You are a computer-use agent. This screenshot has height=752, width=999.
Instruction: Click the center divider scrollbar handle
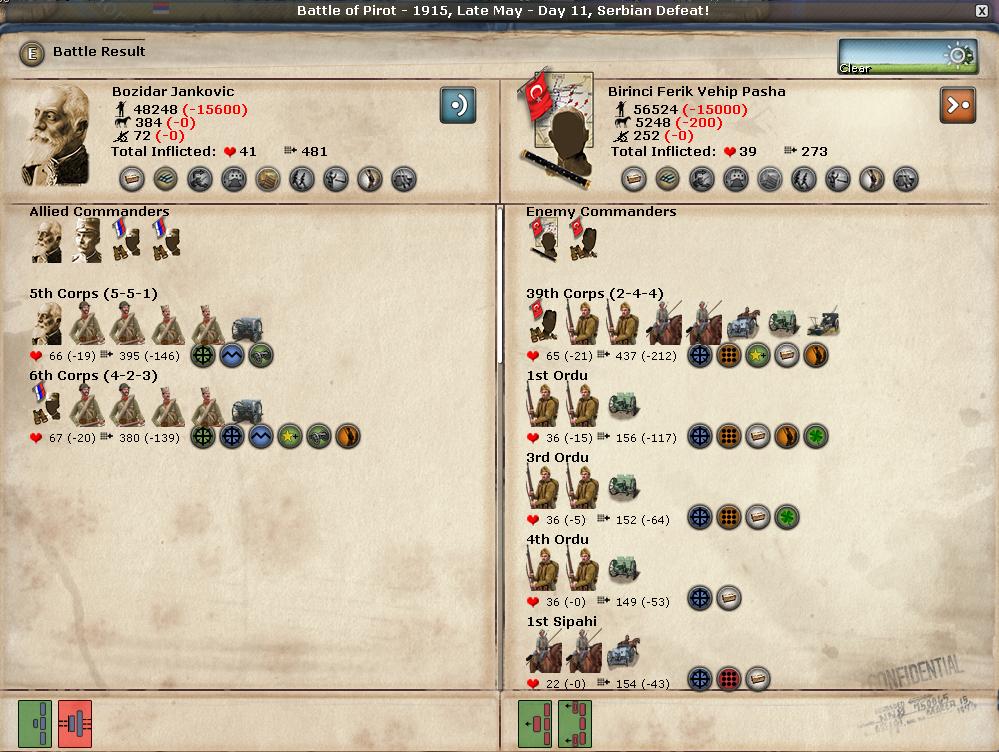pyautogui.click(x=500, y=284)
